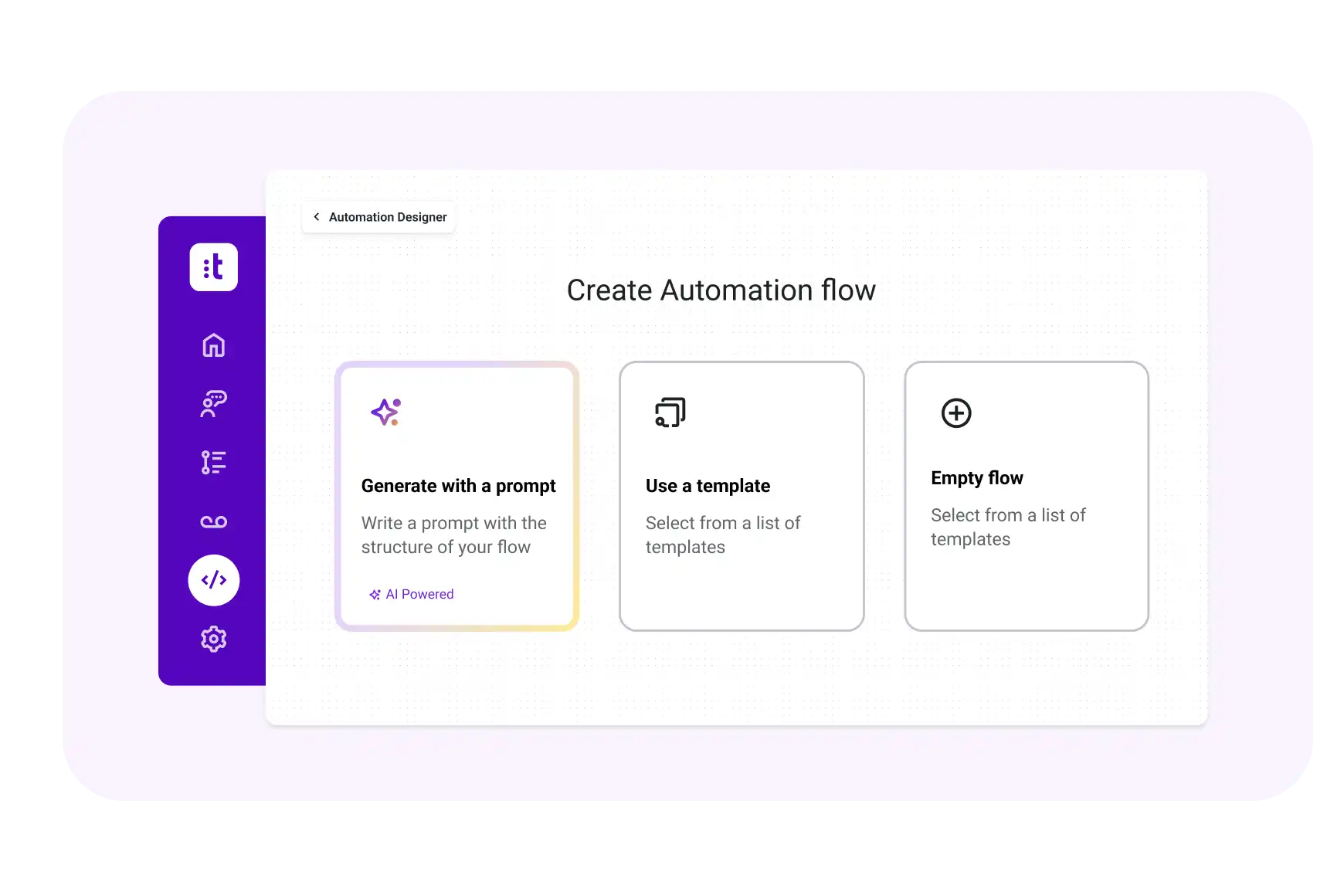This screenshot has width=1344, height=896.
Task: Click the home icon in the purple sidebar
Action: point(214,345)
